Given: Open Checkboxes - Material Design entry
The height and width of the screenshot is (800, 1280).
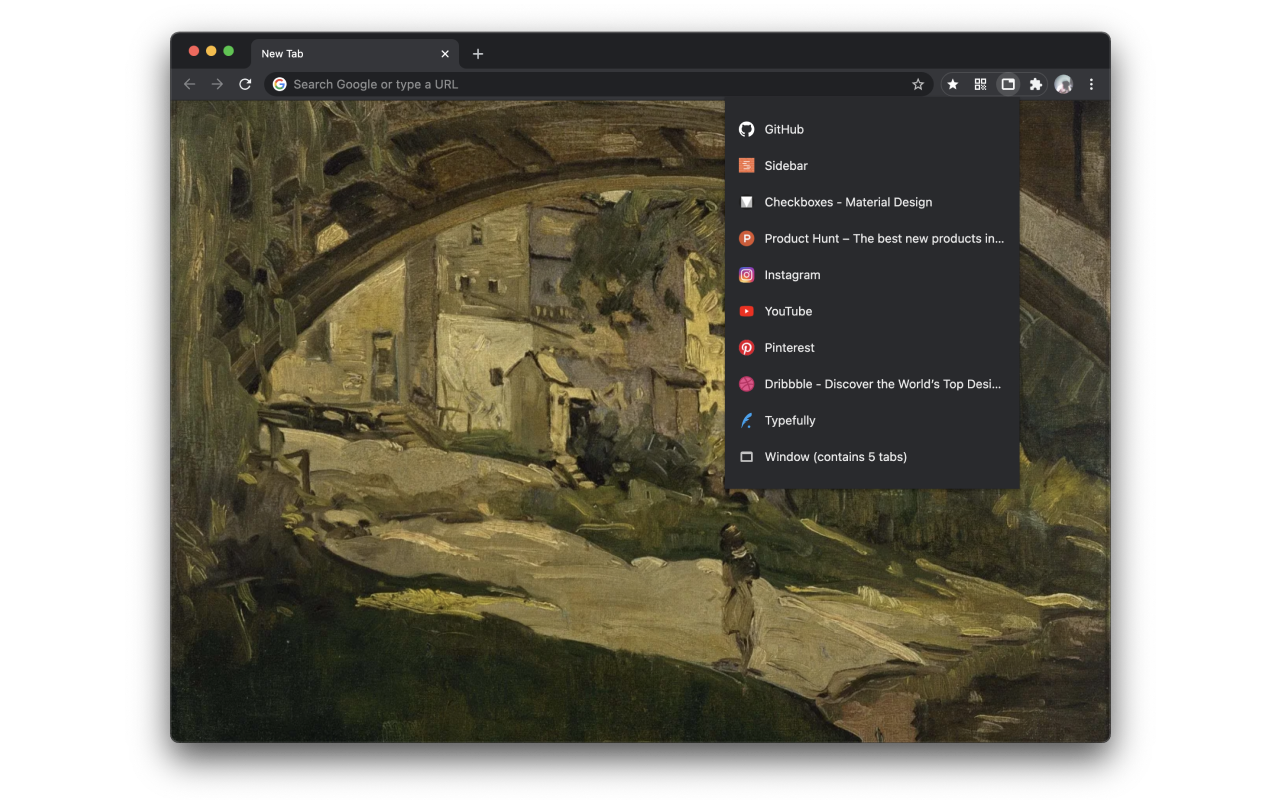Looking at the screenshot, I should point(872,202).
